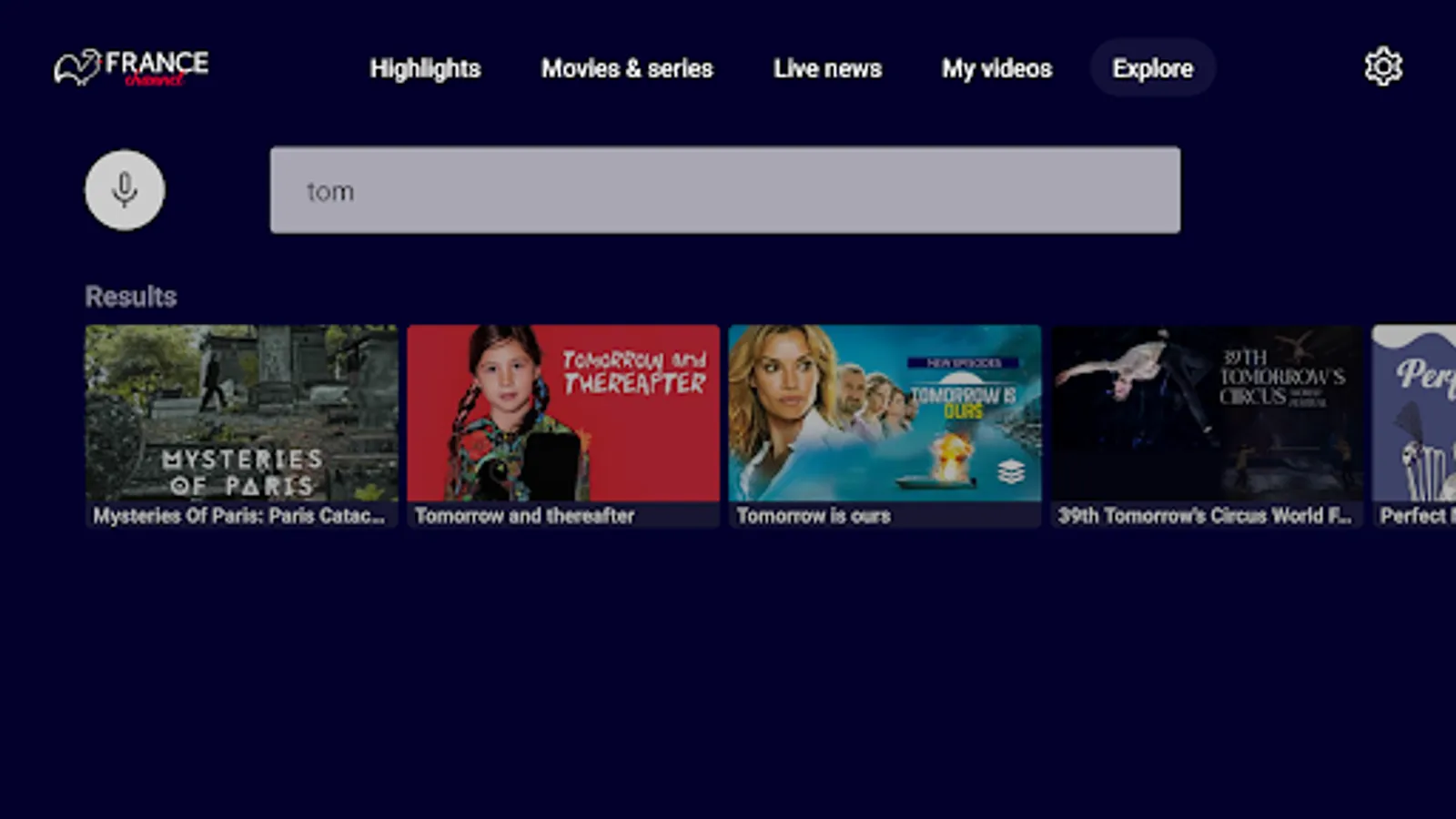Open the Mysteries Of Paris thumbnail
The width and height of the screenshot is (1456, 819).
tap(241, 412)
